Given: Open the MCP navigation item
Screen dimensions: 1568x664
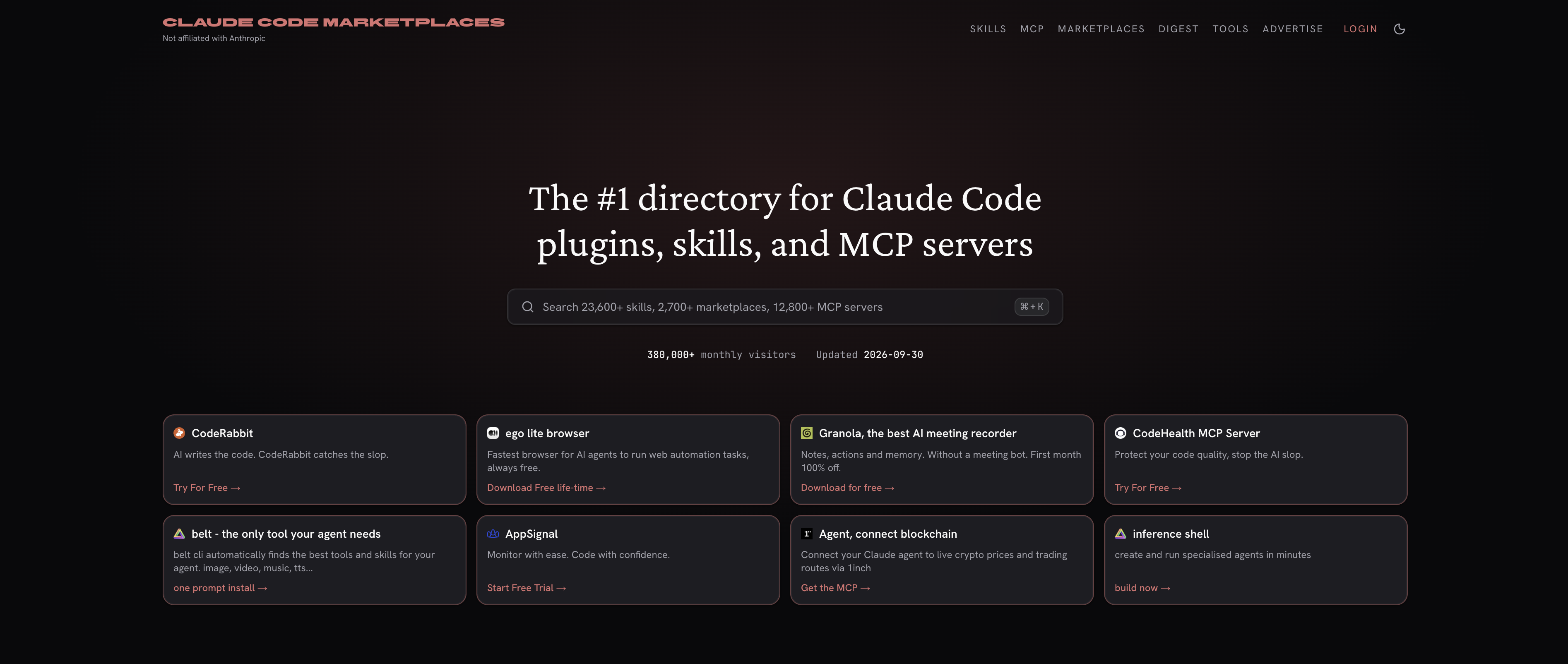Looking at the screenshot, I should coord(1032,29).
